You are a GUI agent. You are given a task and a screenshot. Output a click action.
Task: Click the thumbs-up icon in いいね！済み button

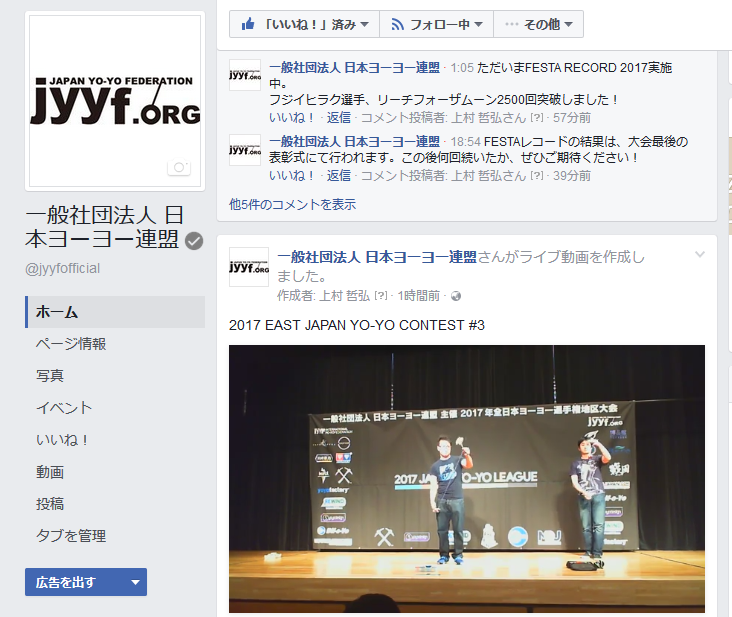(x=248, y=24)
